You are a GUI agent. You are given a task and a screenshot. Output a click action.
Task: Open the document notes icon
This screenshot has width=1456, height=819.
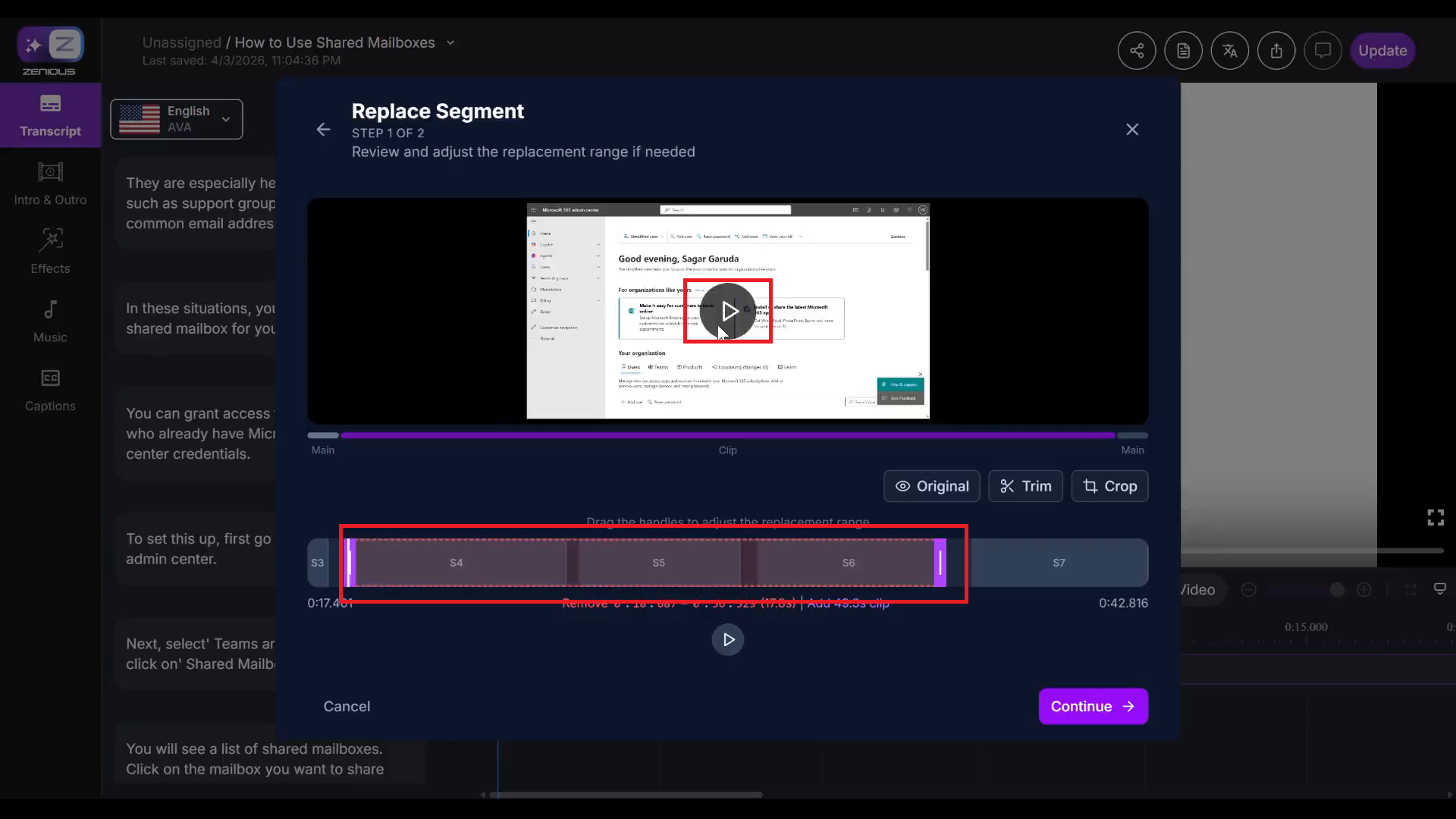[1183, 51]
